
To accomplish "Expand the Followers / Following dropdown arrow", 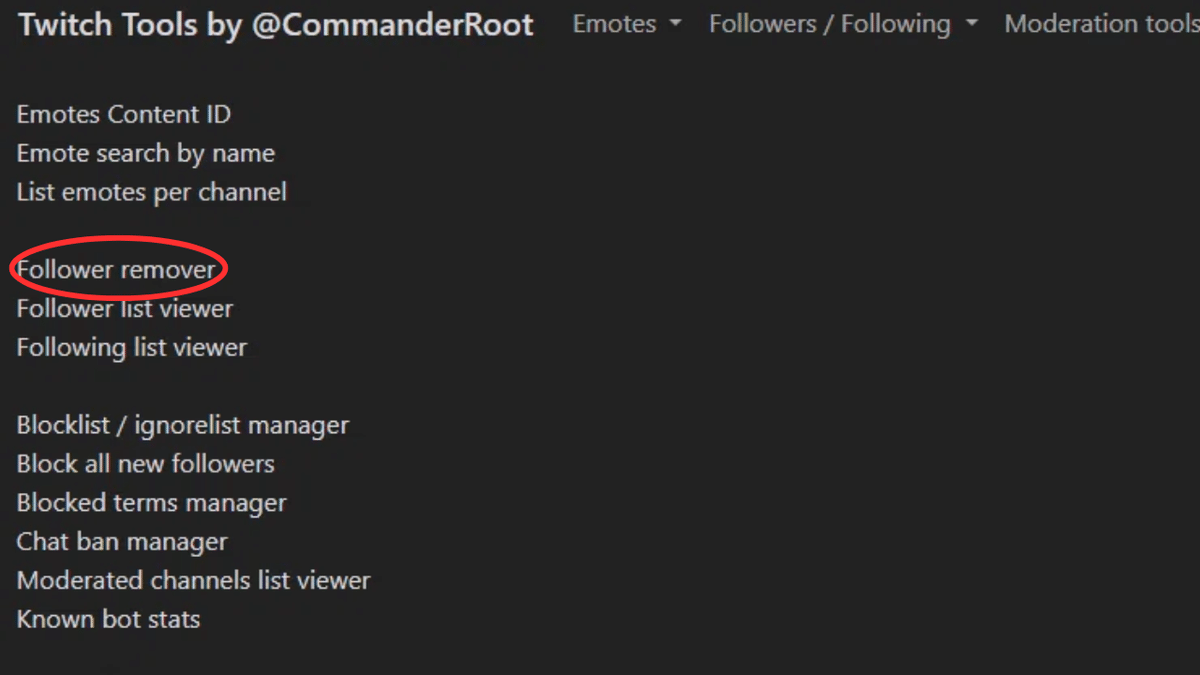I will [x=972, y=25].
